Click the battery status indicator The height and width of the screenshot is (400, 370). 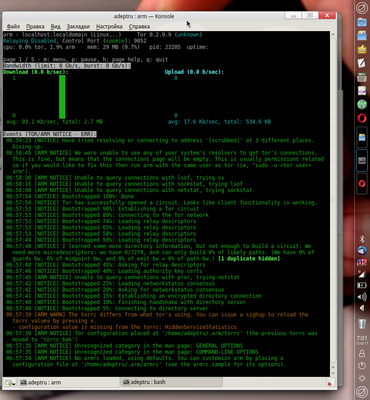(x=362, y=285)
